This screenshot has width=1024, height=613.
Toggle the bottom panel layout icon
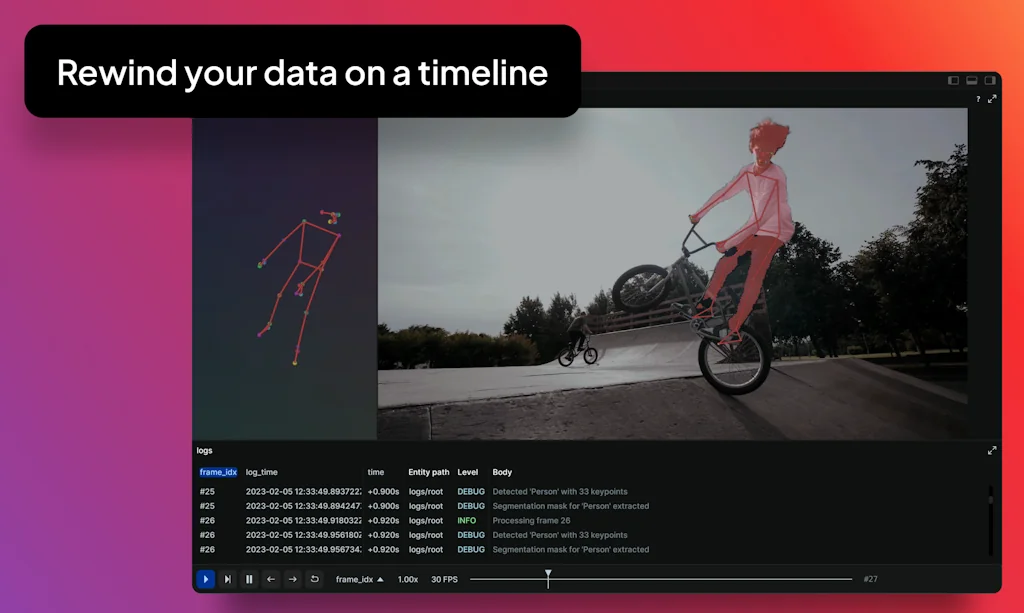[971, 80]
